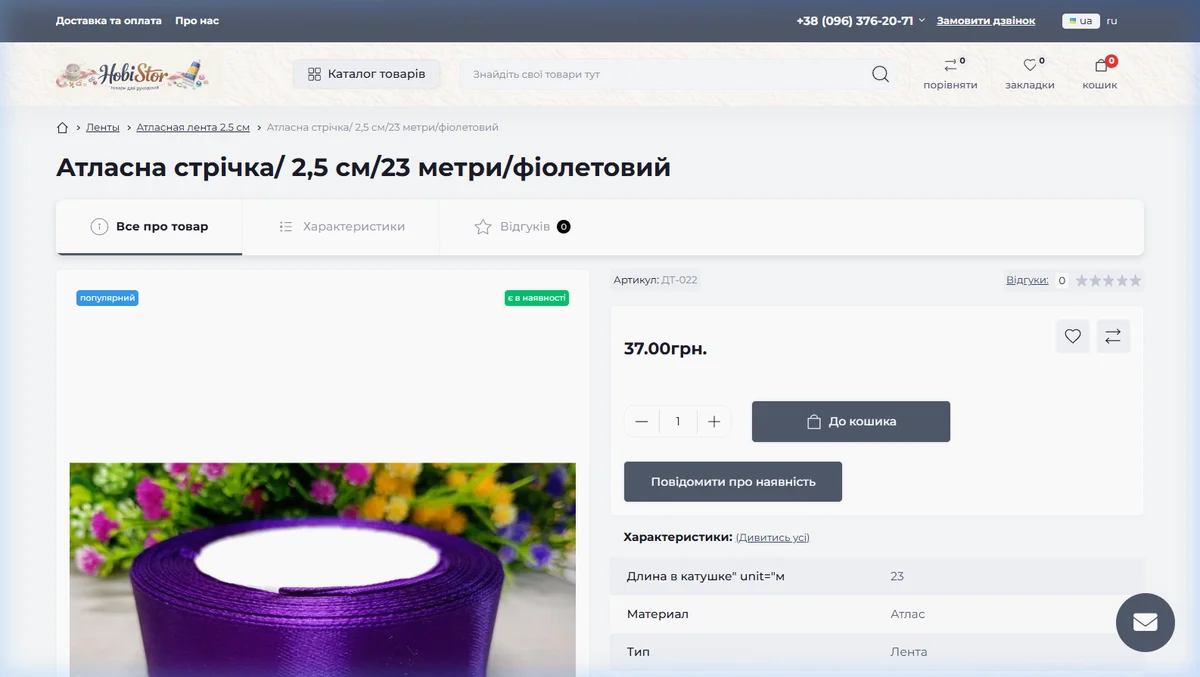Click Повідомити про наявність button
1200x677 pixels.
tap(733, 482)
